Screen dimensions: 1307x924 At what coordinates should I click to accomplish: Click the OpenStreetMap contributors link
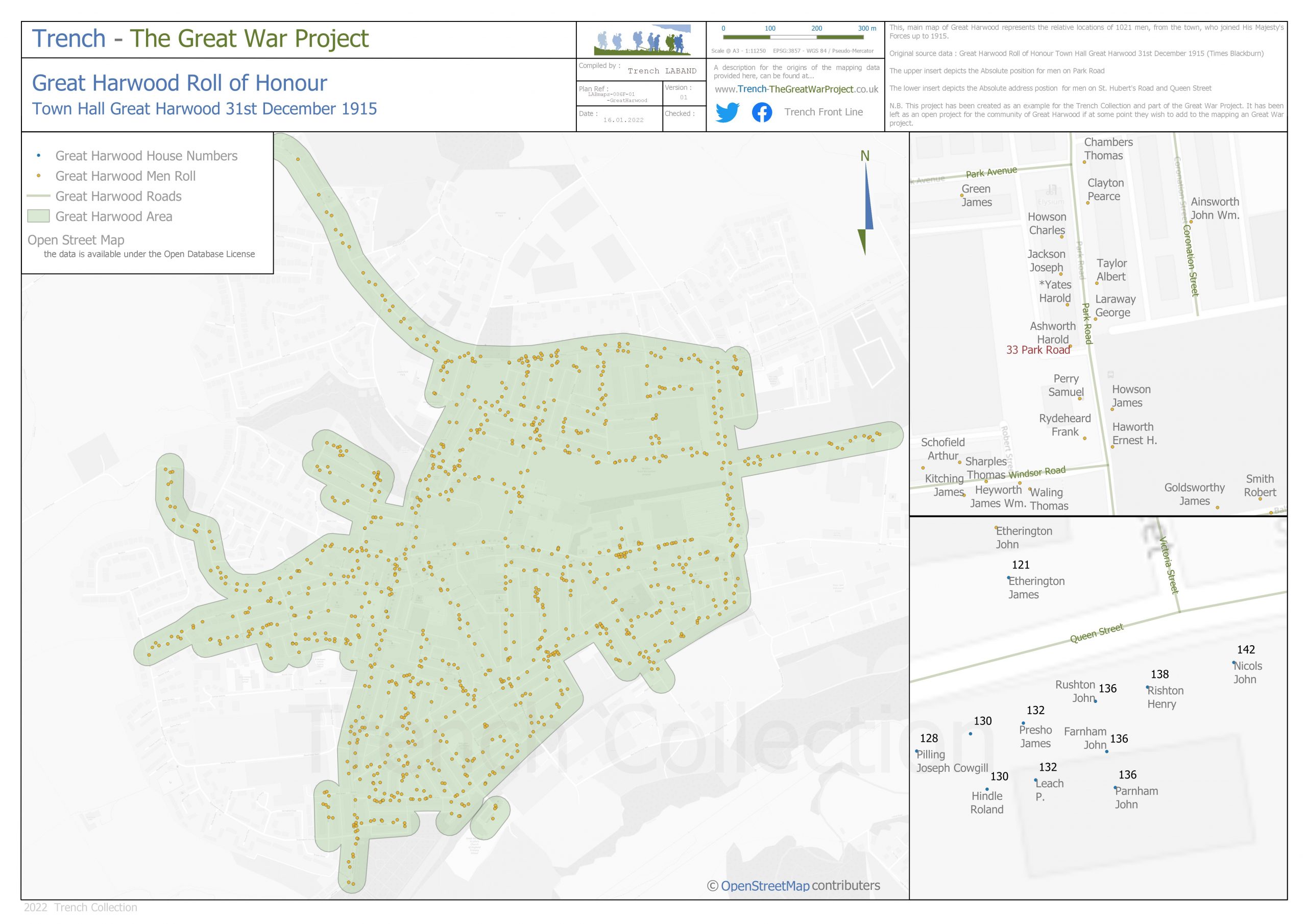791,886
